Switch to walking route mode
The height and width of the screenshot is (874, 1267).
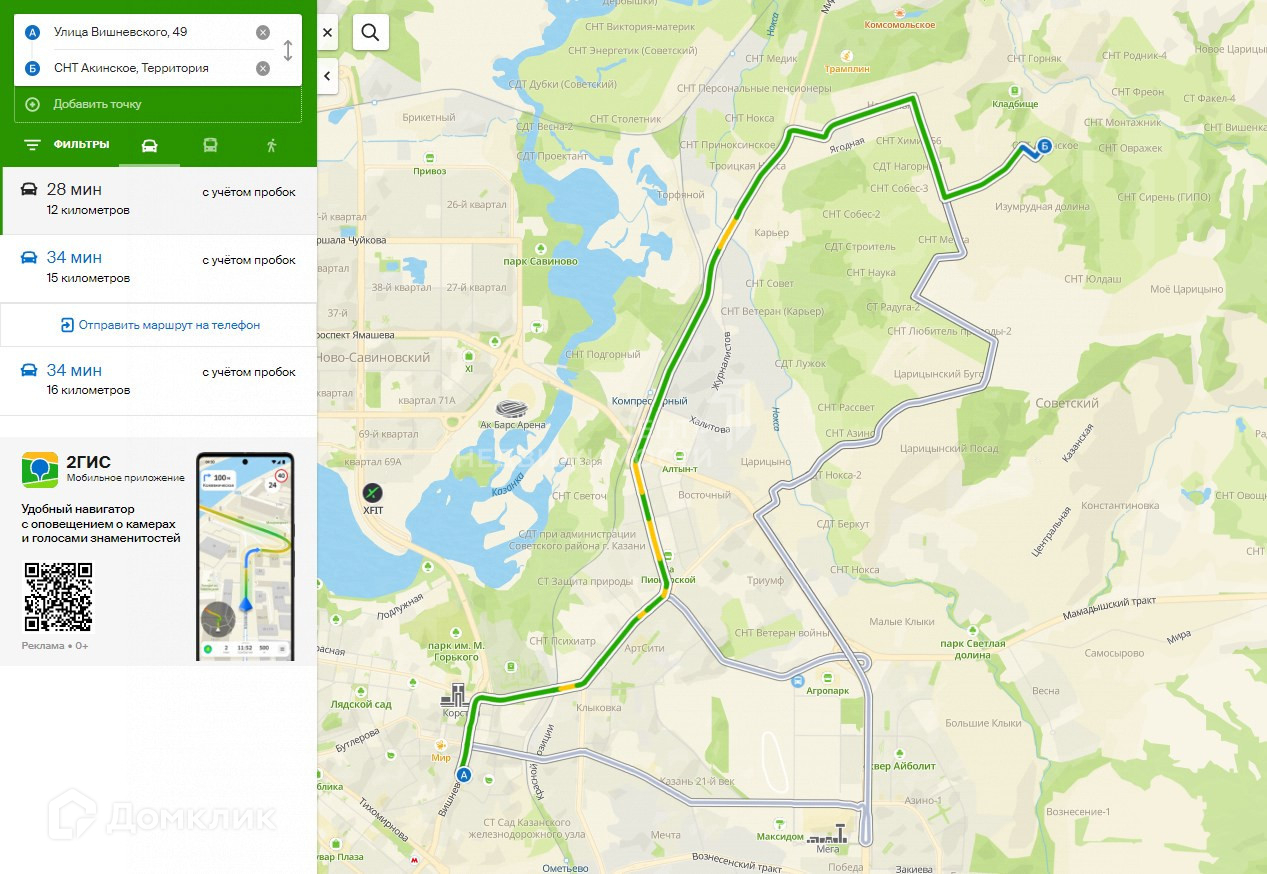coord(272,145)
